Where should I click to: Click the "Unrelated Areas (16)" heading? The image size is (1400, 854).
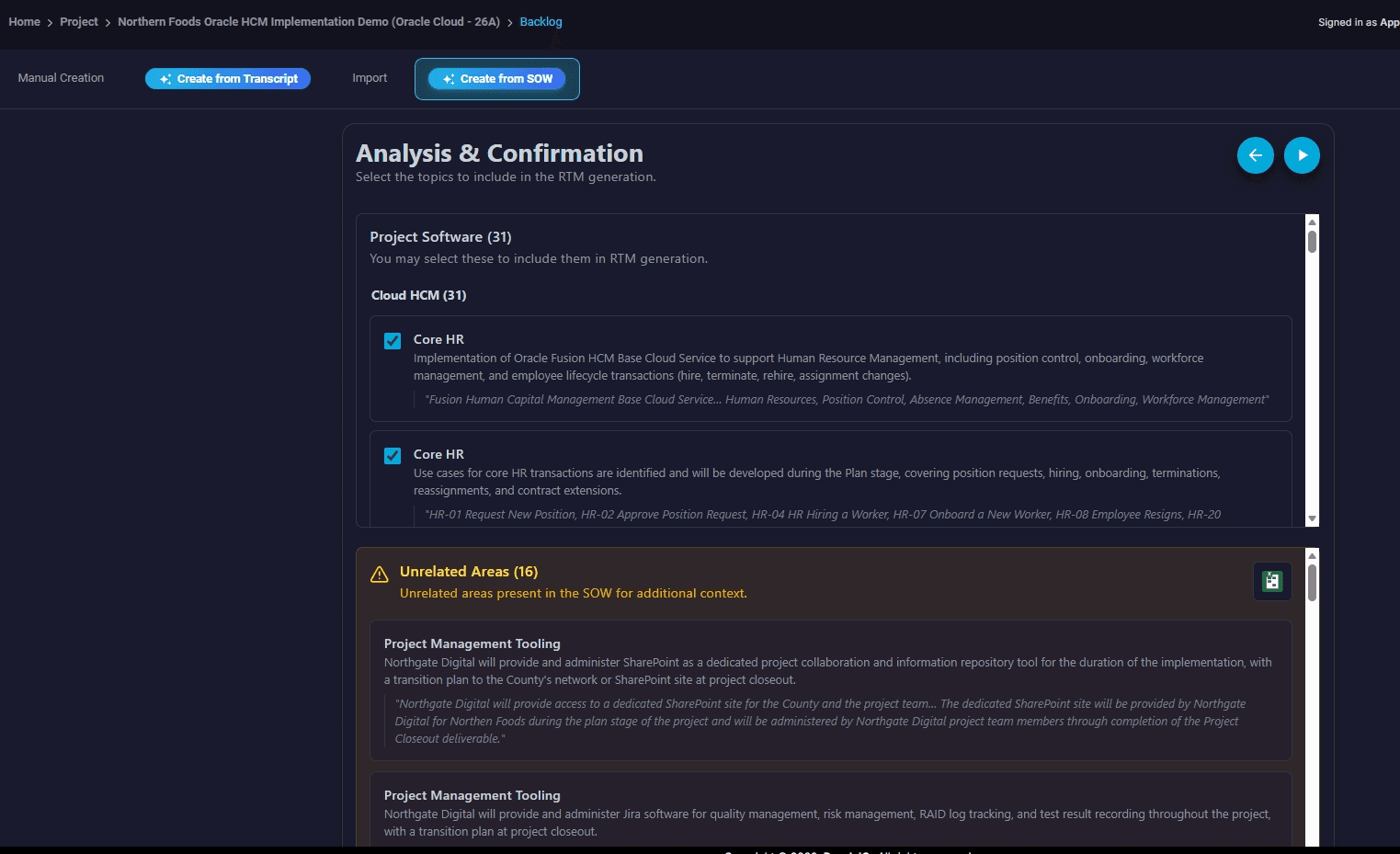pyautogui.click(x=469, y=572)
